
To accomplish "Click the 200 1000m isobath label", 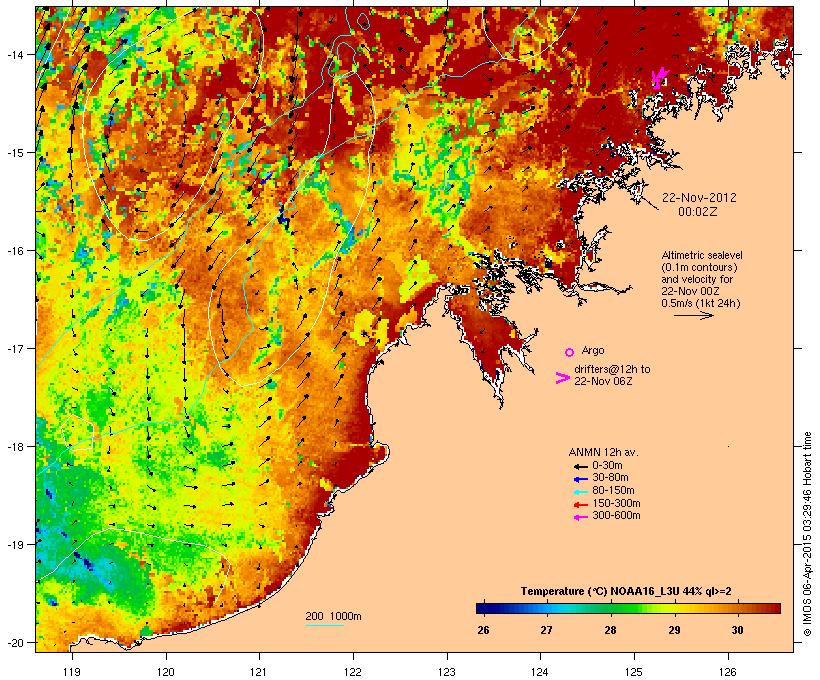I will pos(333,616).
